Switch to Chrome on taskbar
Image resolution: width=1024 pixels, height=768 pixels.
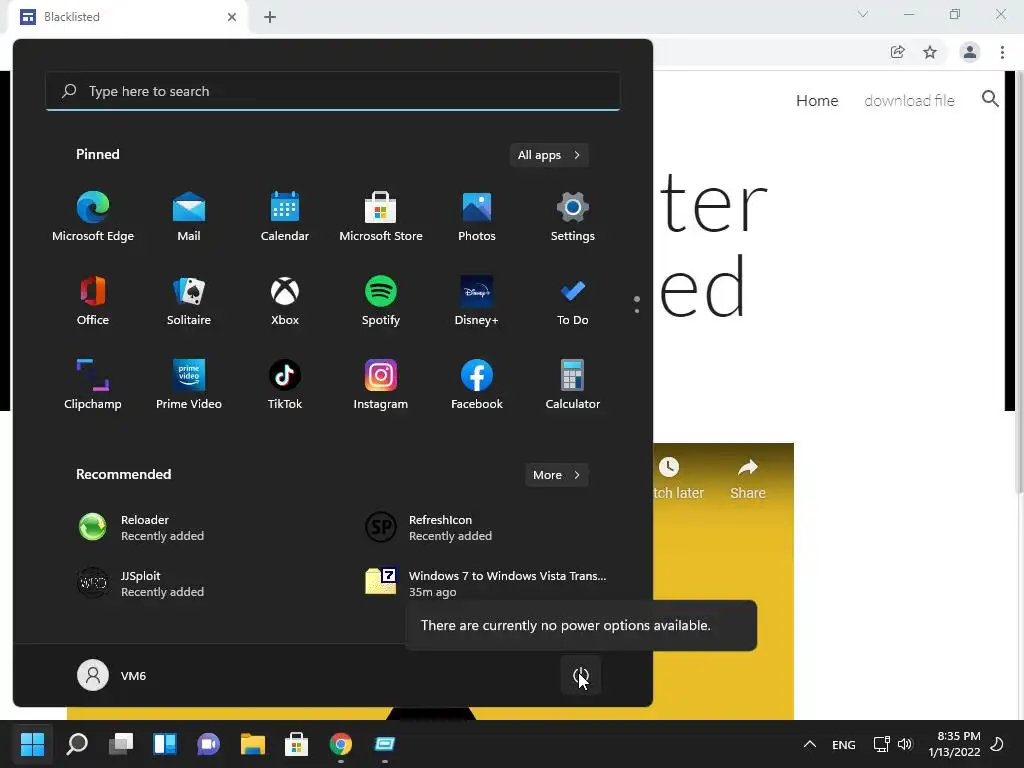[x=340, y=744]
